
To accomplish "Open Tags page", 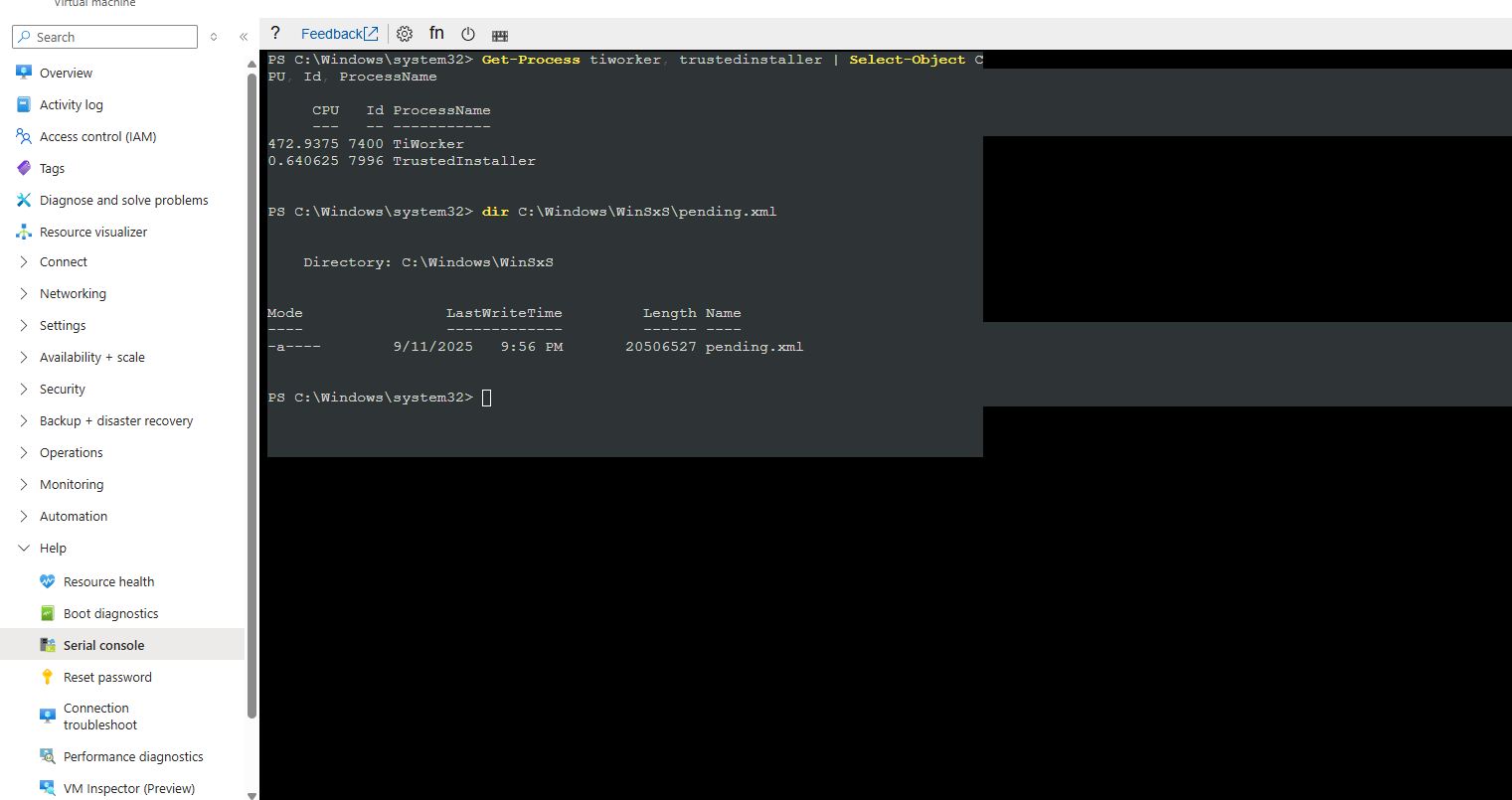I will 52,168.
